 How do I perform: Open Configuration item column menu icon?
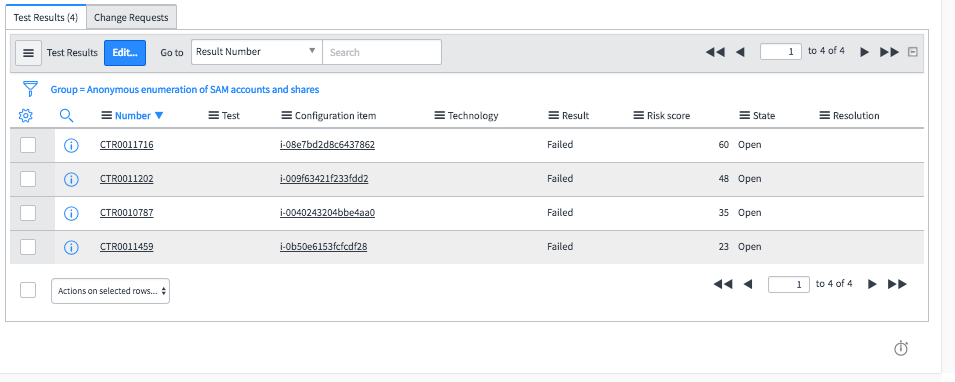pos(287,115)
